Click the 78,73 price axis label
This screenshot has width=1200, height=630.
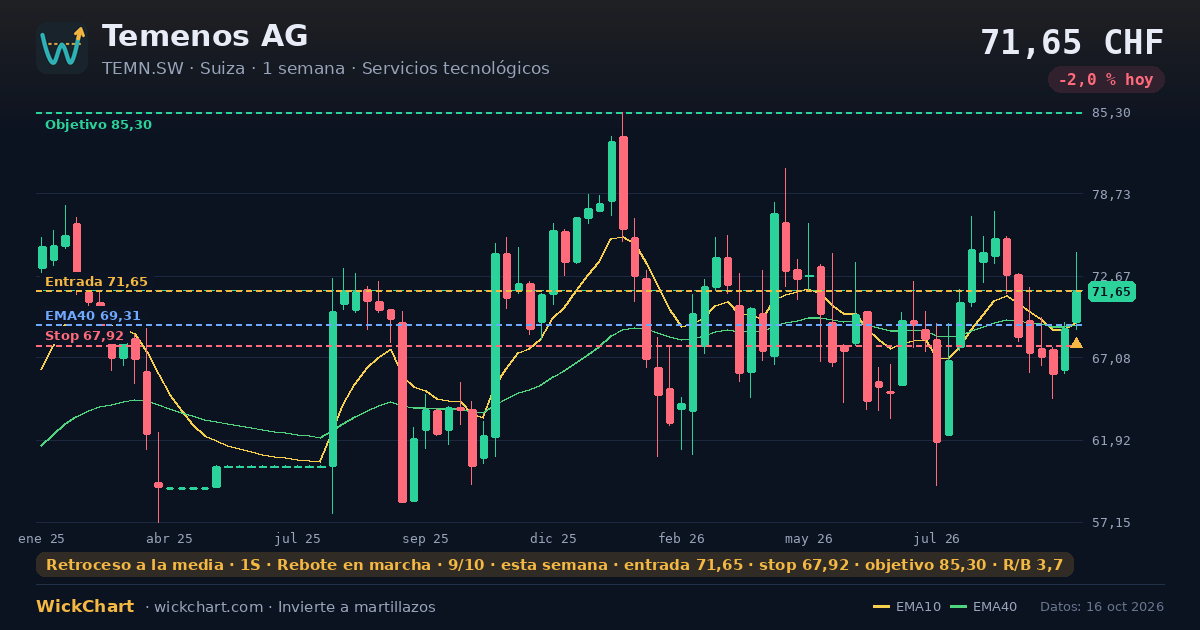(x=1112, y=195)
